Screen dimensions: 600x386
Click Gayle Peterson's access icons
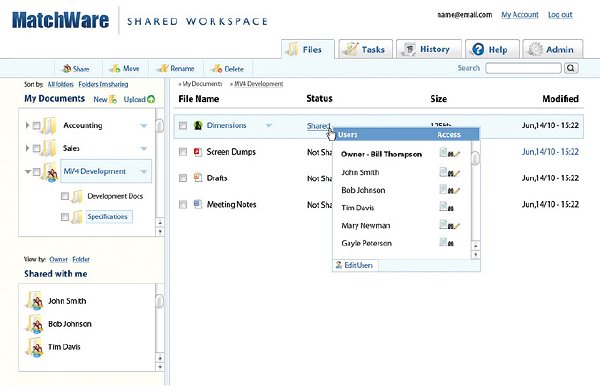tap(447, 243)
